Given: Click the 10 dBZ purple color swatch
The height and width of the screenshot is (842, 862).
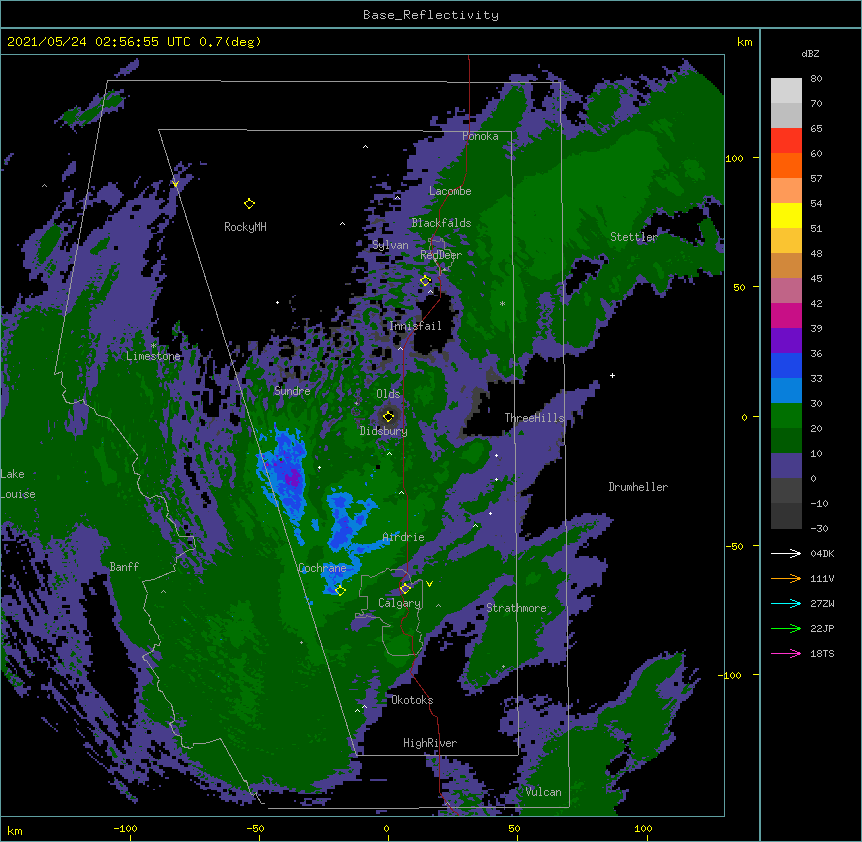Looking at the screenshot, I should coord(786,466).
